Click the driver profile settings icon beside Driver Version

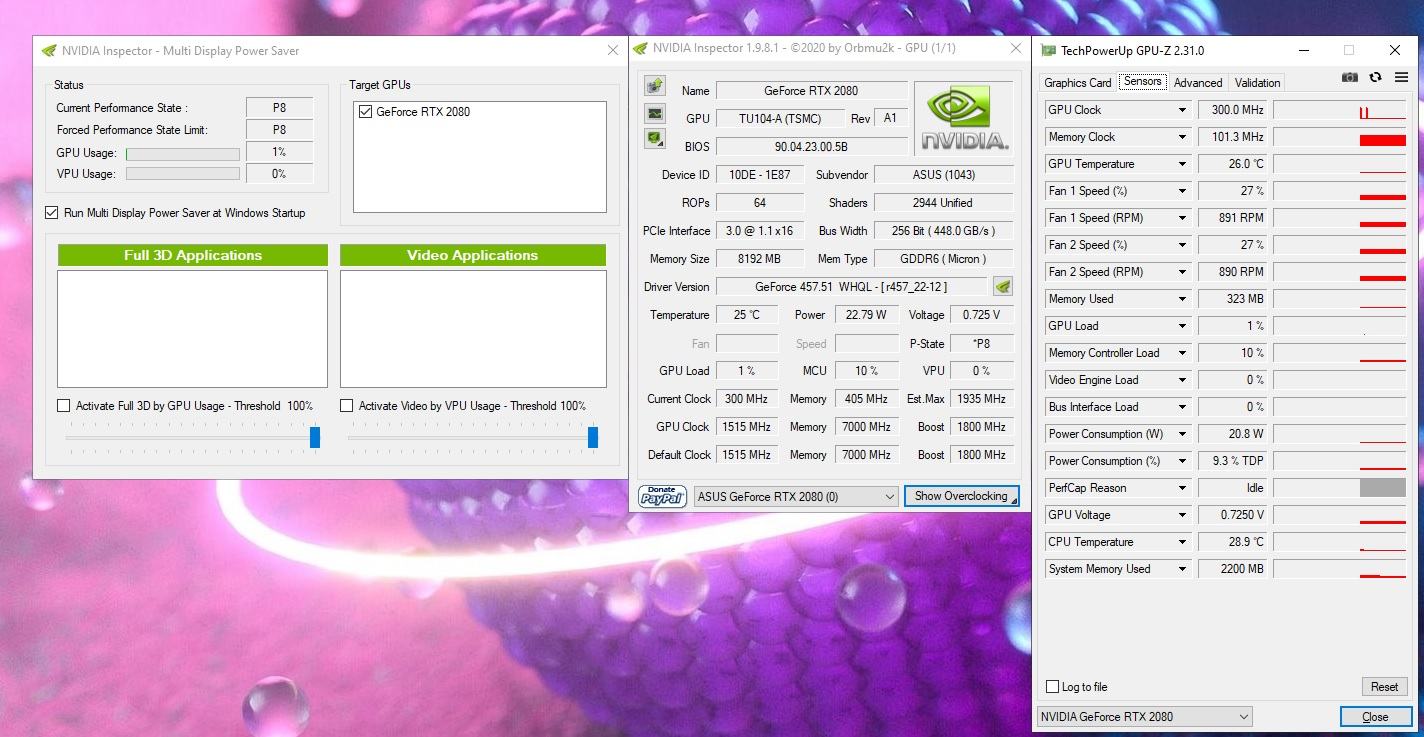point(1003,287)
